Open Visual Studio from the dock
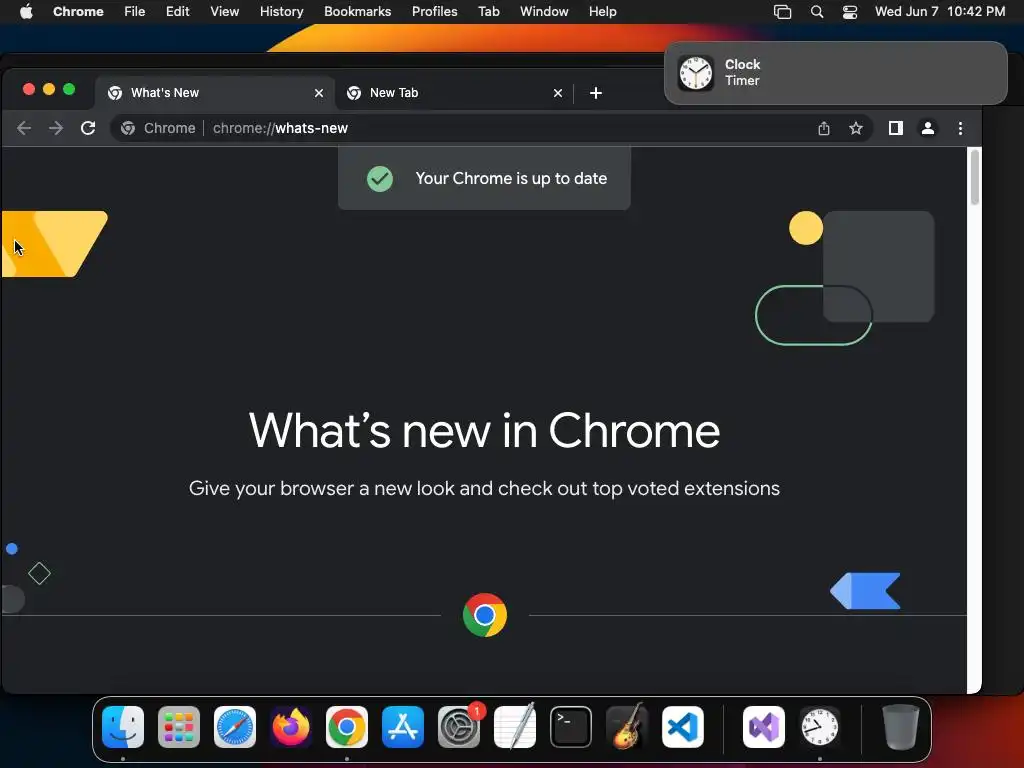The height and width of the screenshot is (768, 1024). (x=764, y=727)
